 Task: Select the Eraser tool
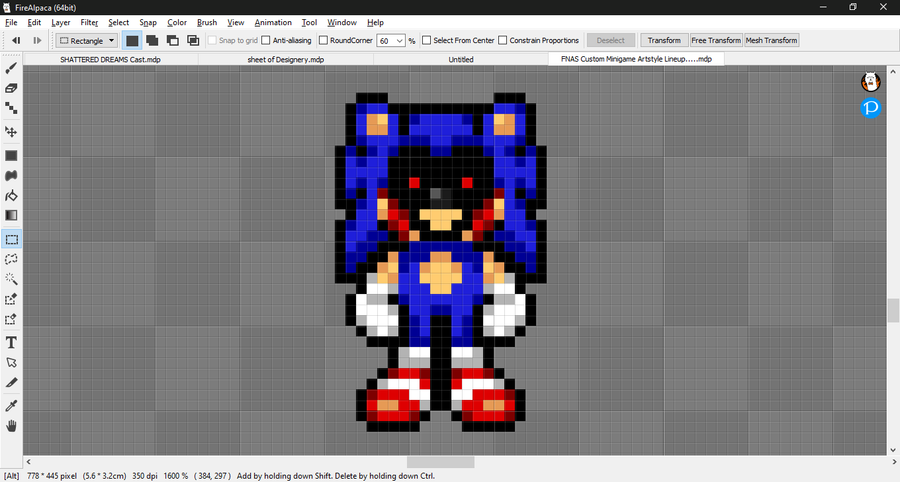pos(11,88)
